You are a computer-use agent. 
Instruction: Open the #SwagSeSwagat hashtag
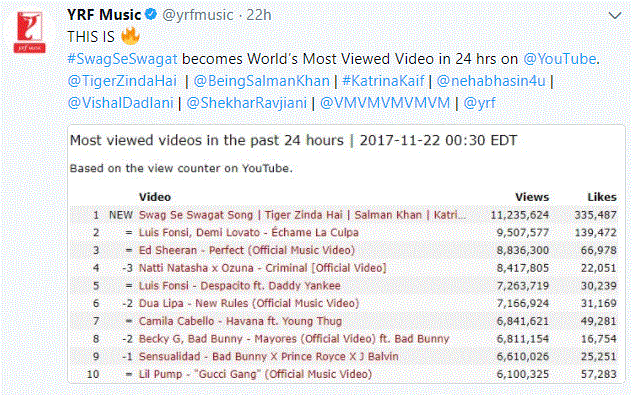click(x=122, y=59)
